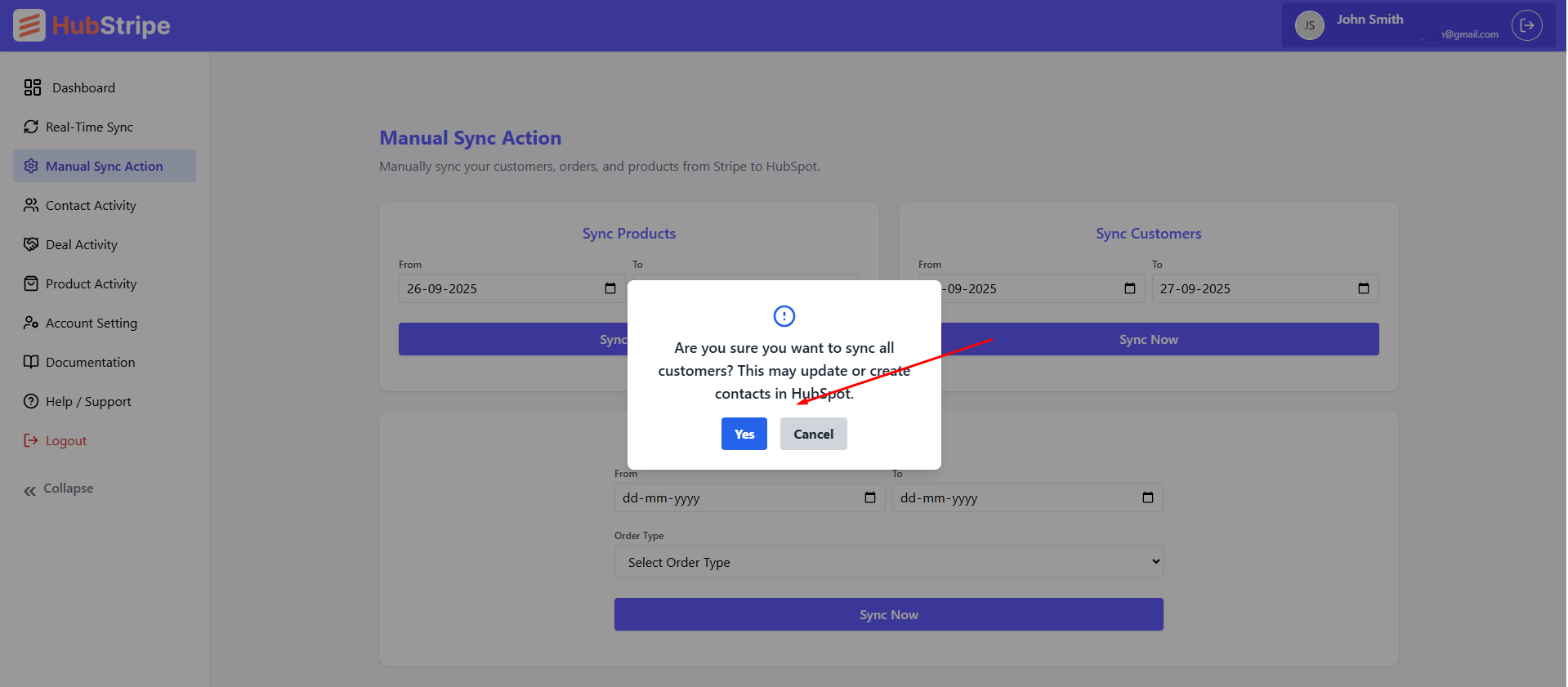This screenshot has height=687, width=1568.
Task: Collapse the sidebar with chevron icon
Action: point(30,490)
